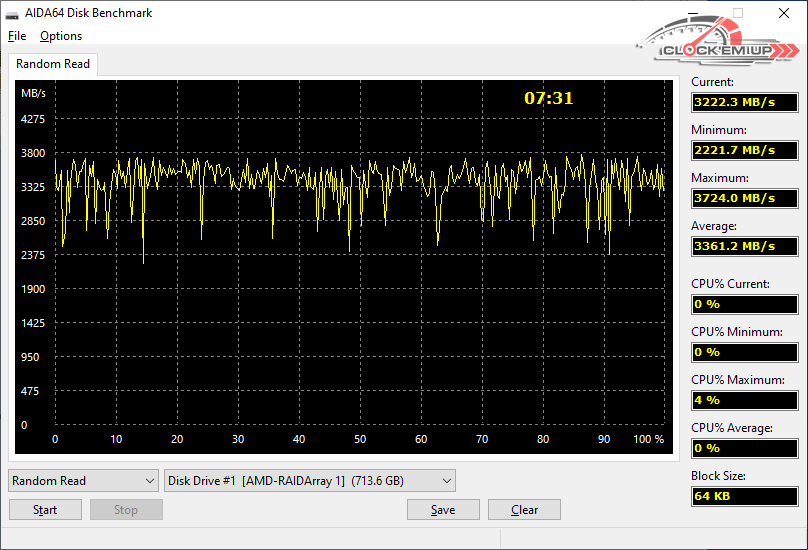Expand the Random Read test type dropdown

(83, 481)
